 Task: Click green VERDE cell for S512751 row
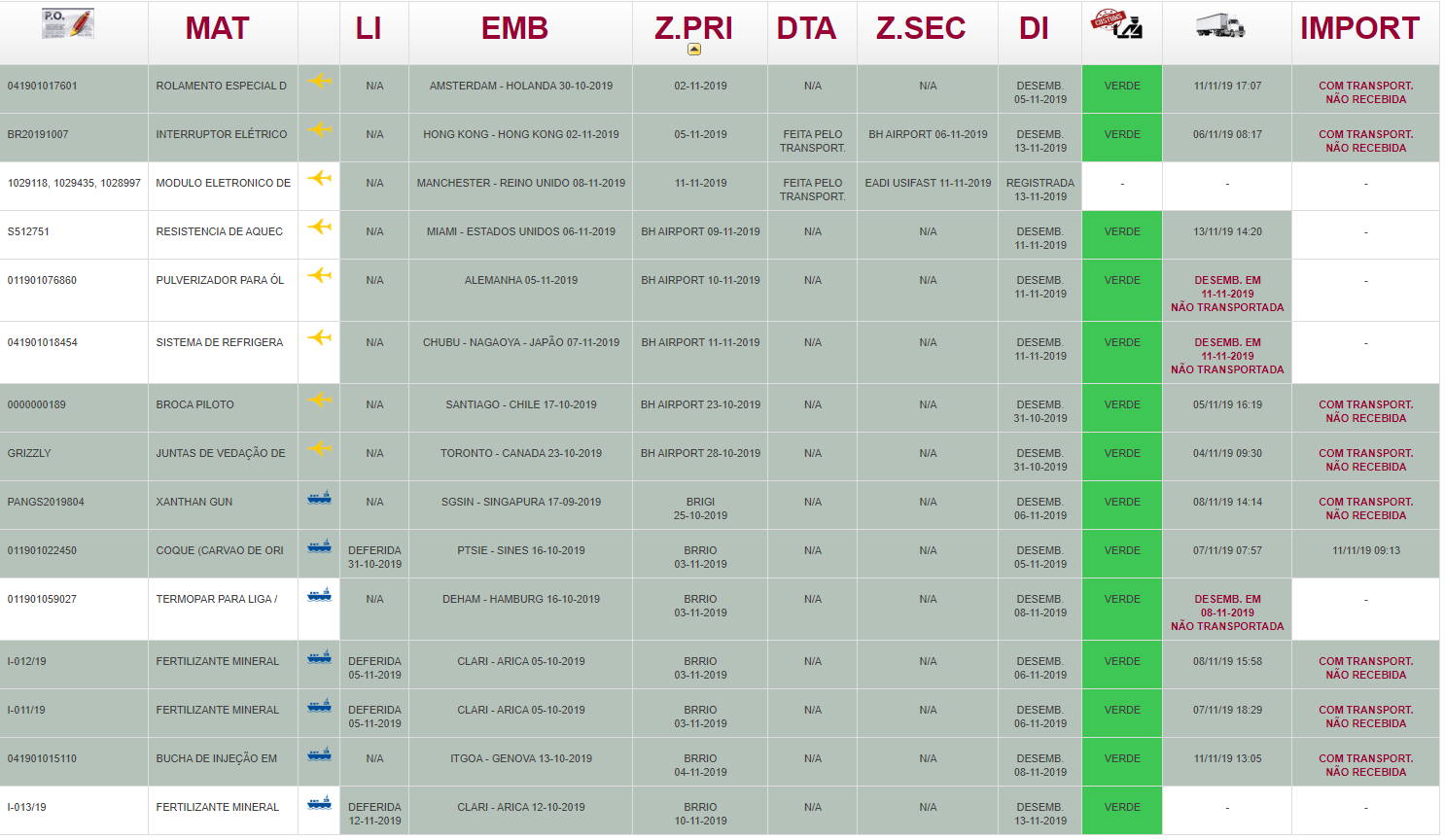point(1121,232)
